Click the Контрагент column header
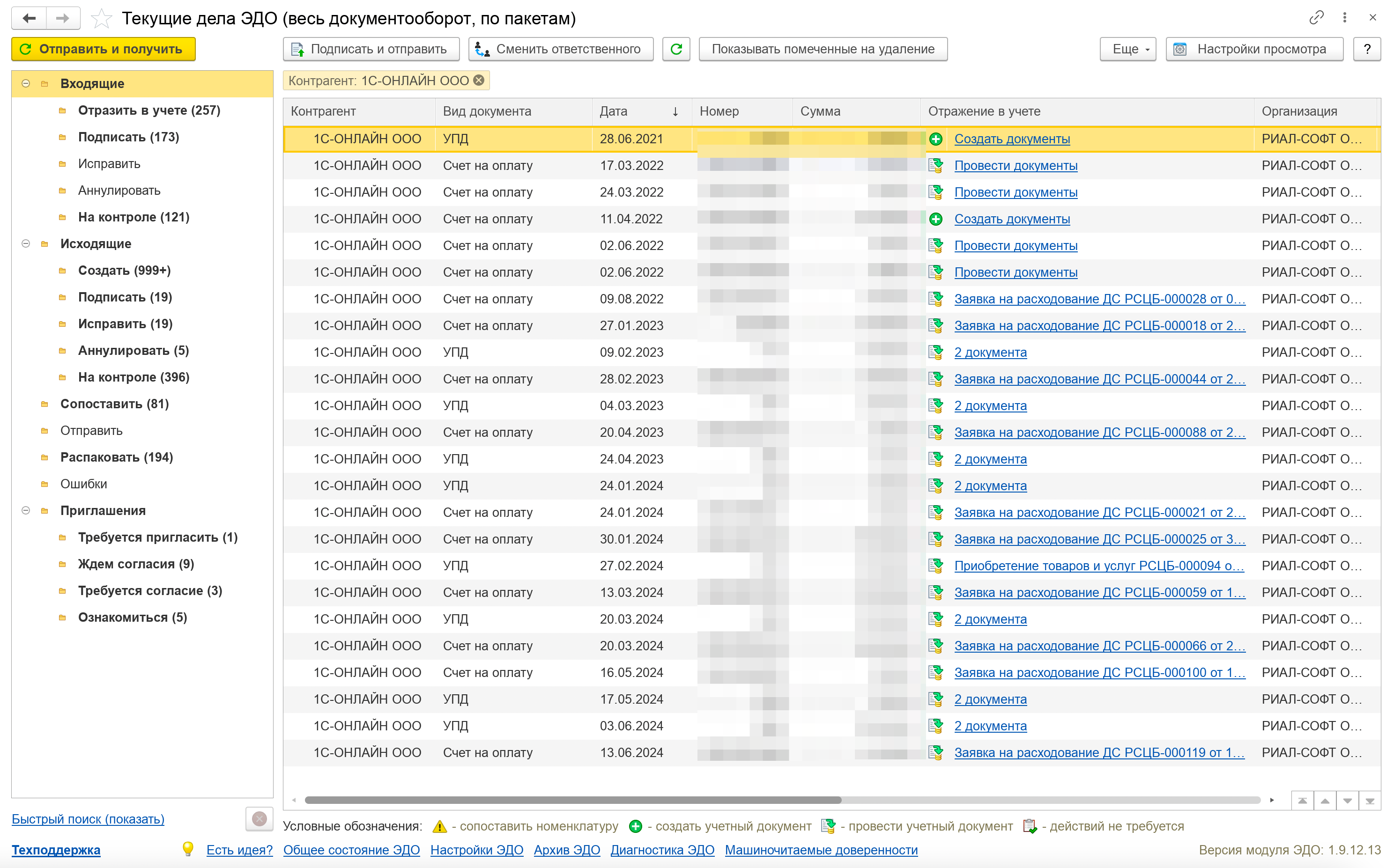The height and width of the screenshot is (868, 1394). (x=359, y=111)
